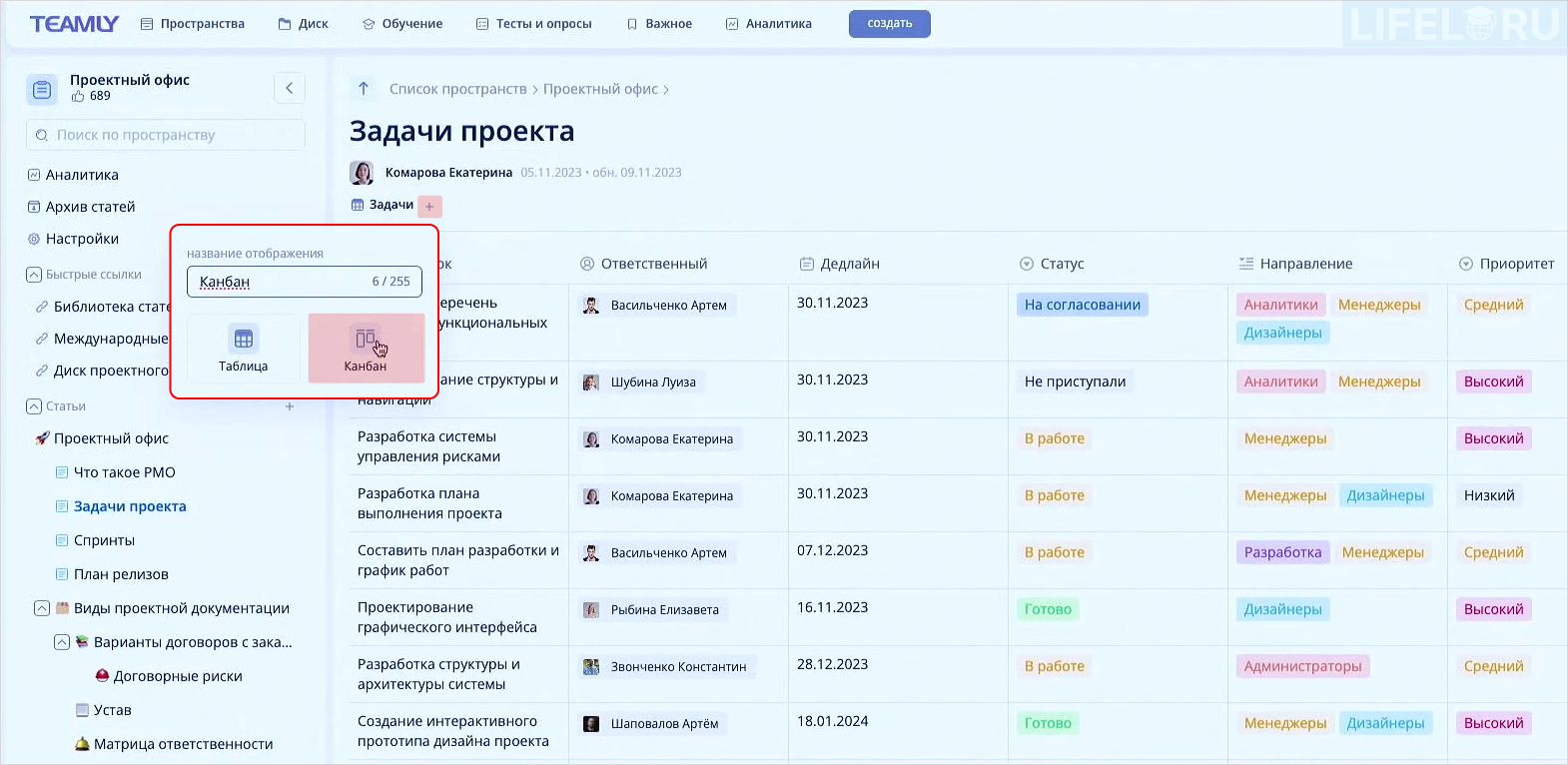Image resolution: width=1568 pixels, height=765 pixels.
Task: Click the deadline 18.01.2024
Action: (832, 721)
